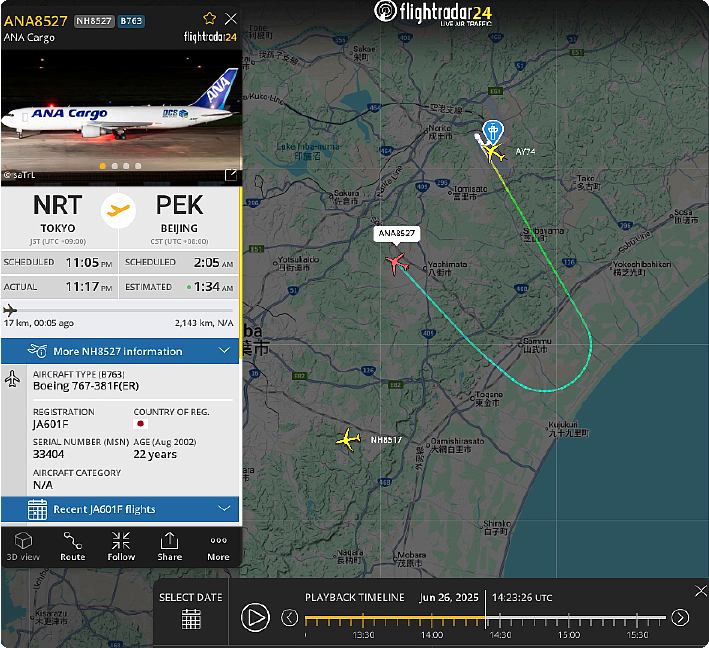Step the timeline backward with left arrow

tap(289, 617)
